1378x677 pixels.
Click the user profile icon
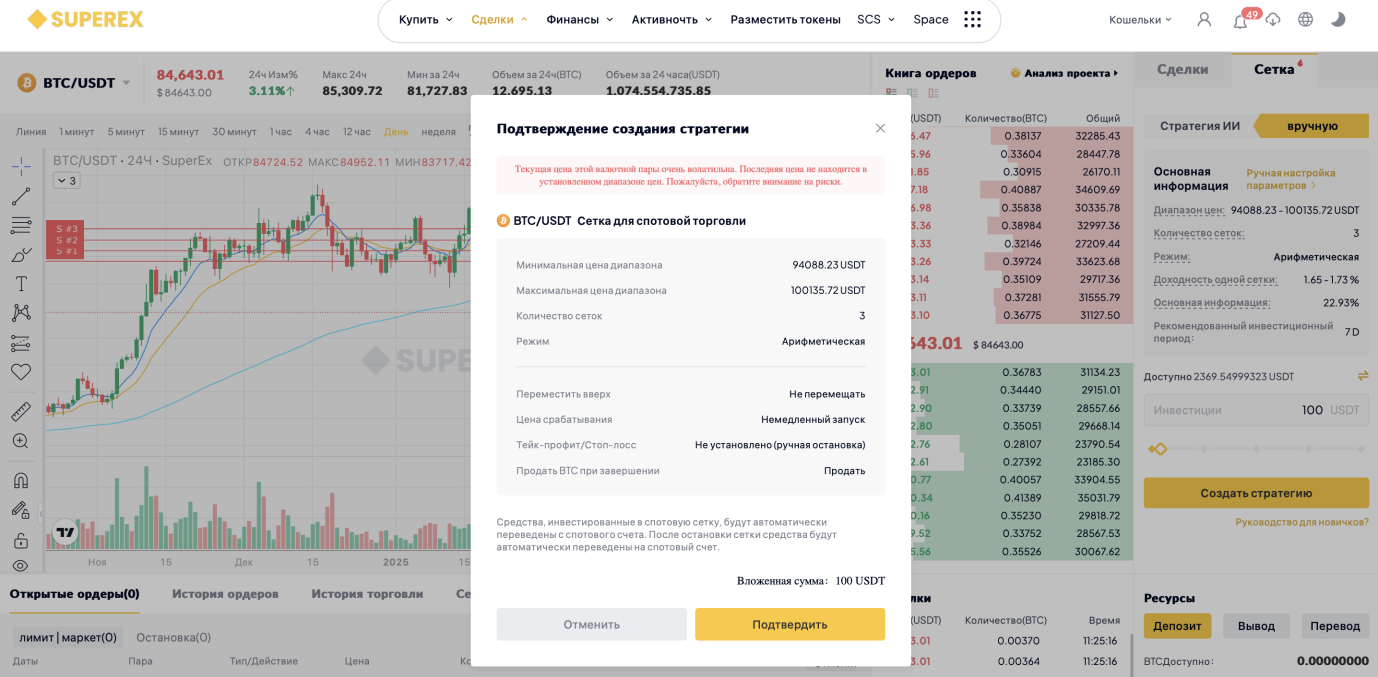(x=1204, y=19)
